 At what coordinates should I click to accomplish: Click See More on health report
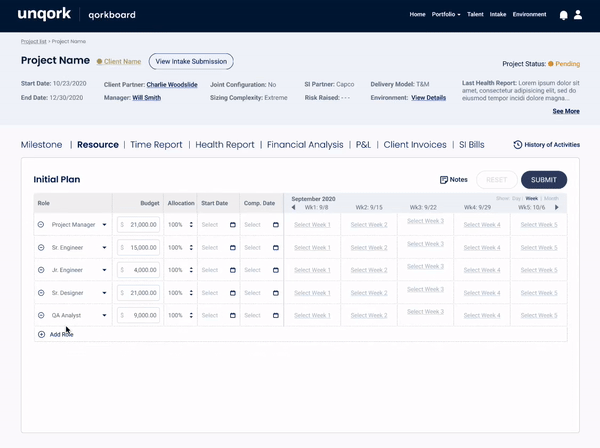click(x=566, y=111)
